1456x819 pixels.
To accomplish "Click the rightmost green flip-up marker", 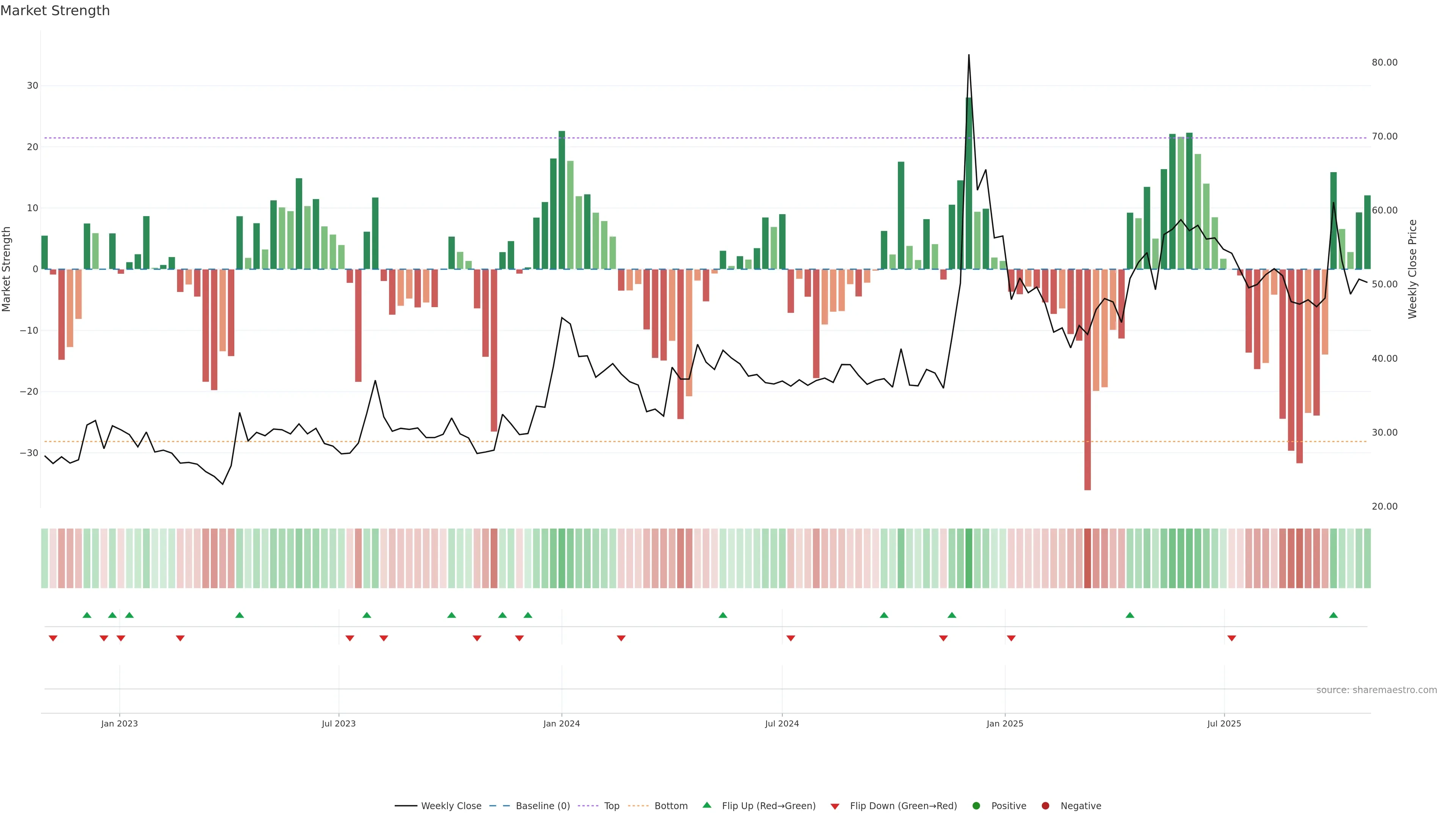I will pyautogui.click(x=1334, y=615).
